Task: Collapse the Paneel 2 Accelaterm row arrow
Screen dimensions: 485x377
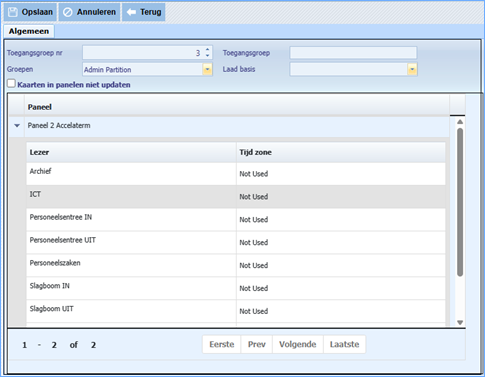Action: 17,126
